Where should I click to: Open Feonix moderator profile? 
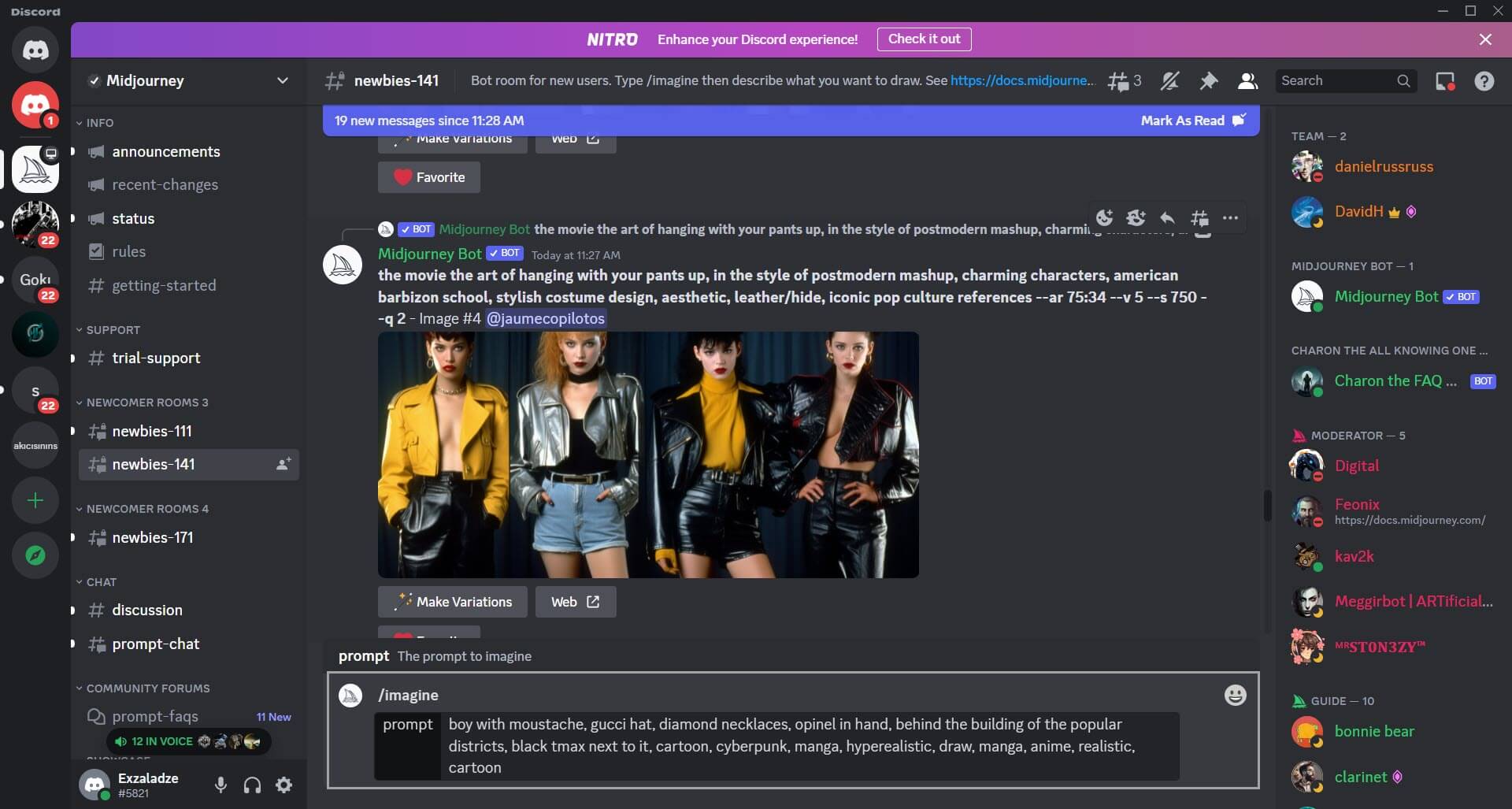pos(1394,511)
